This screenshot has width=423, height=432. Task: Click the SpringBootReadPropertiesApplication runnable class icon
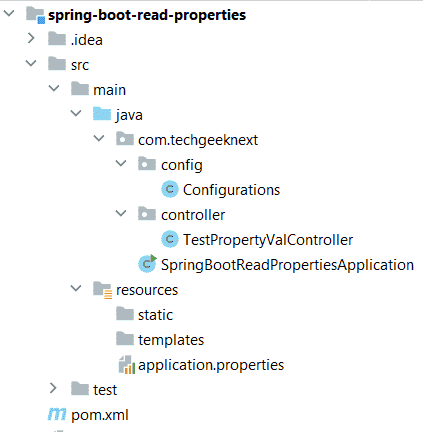(147, 264)
